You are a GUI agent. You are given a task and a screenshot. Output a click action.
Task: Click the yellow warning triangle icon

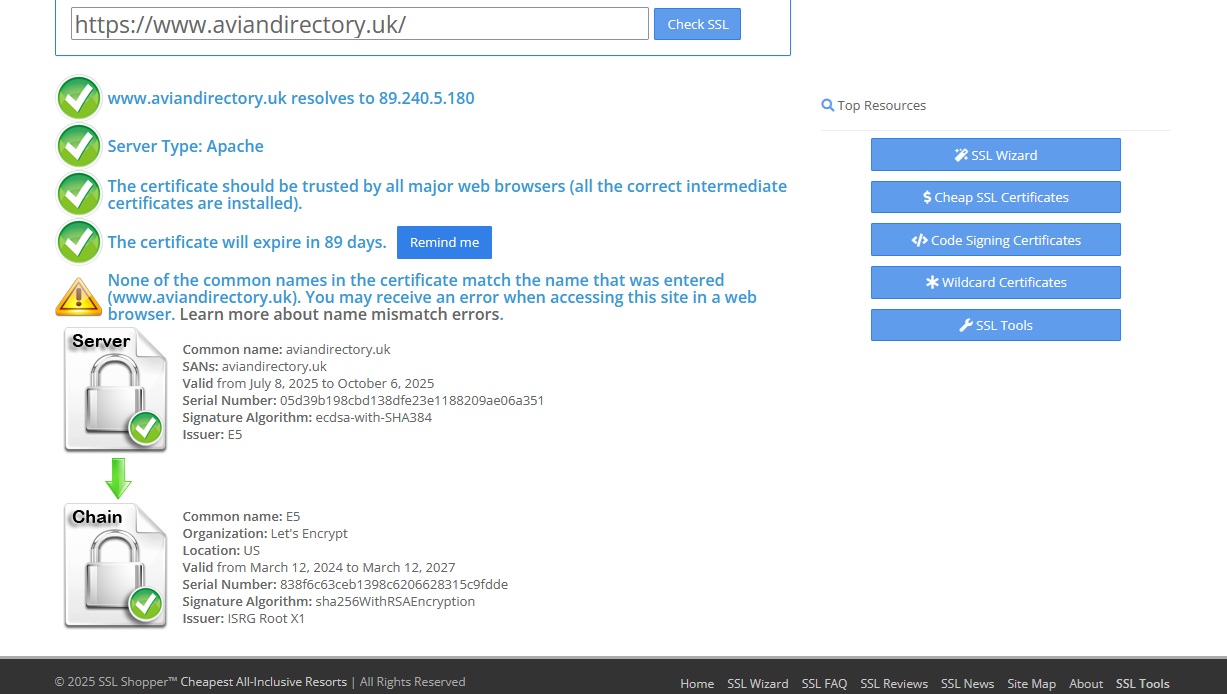pos(79,296)
